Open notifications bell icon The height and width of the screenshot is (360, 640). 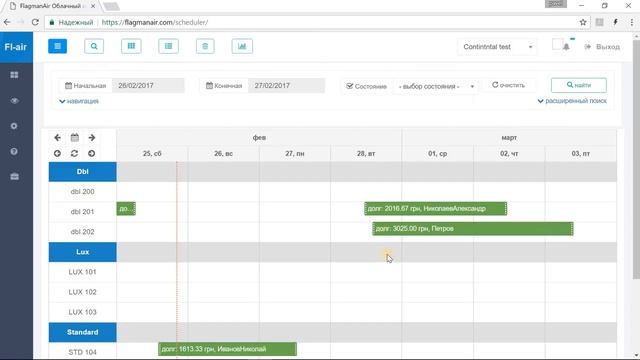coord(566,47)
